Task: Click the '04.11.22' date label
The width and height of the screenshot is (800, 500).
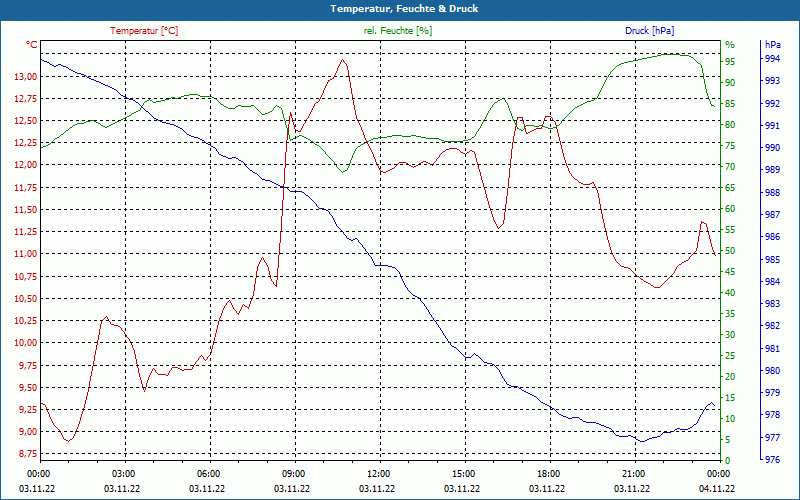Action: (x=717, y=488)
